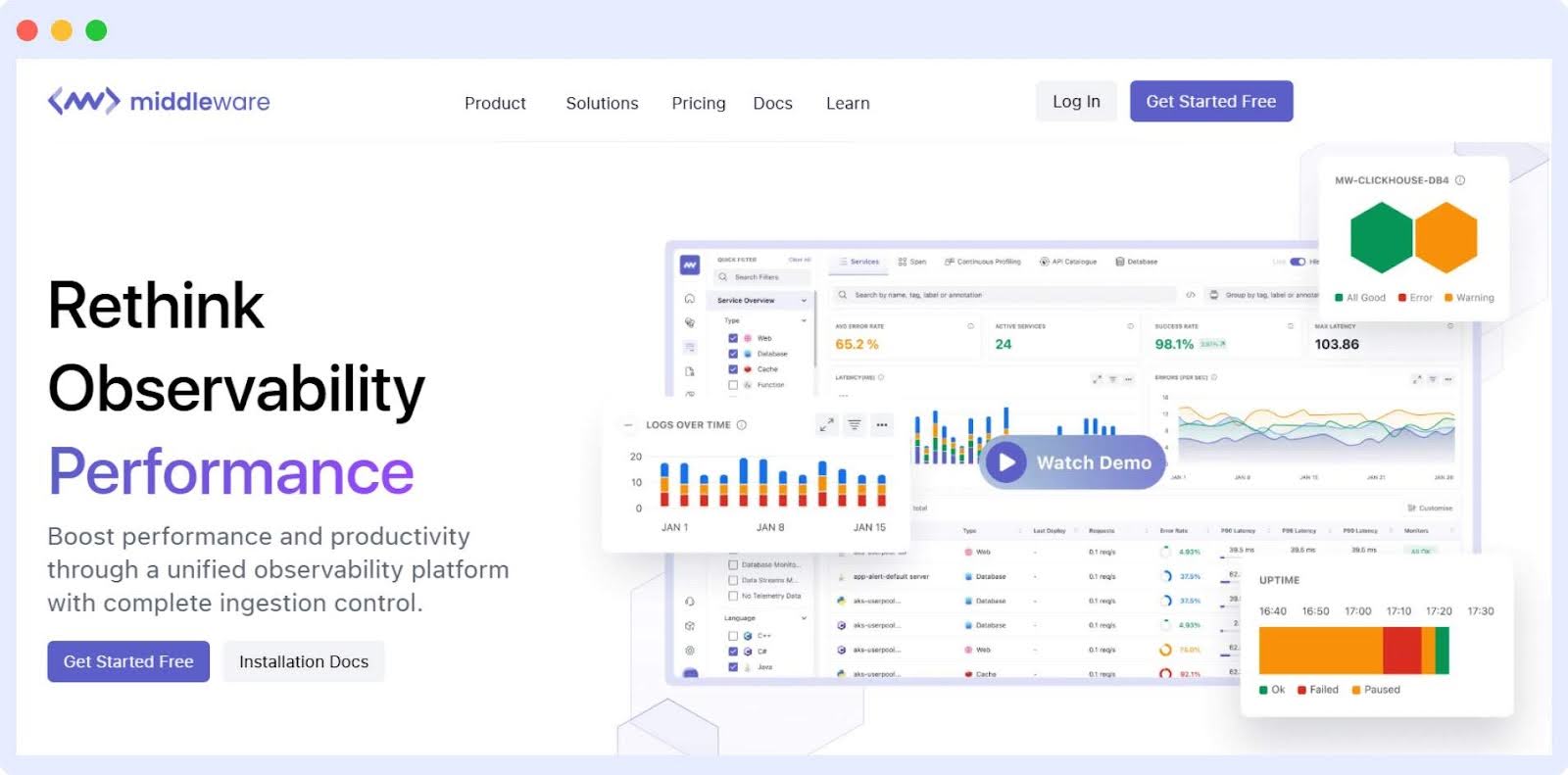Image resolution: width=1568 pixels, height=775 pixels.
Task: Click Clear All in Quick Filter
Action: [x=800, y=260]
